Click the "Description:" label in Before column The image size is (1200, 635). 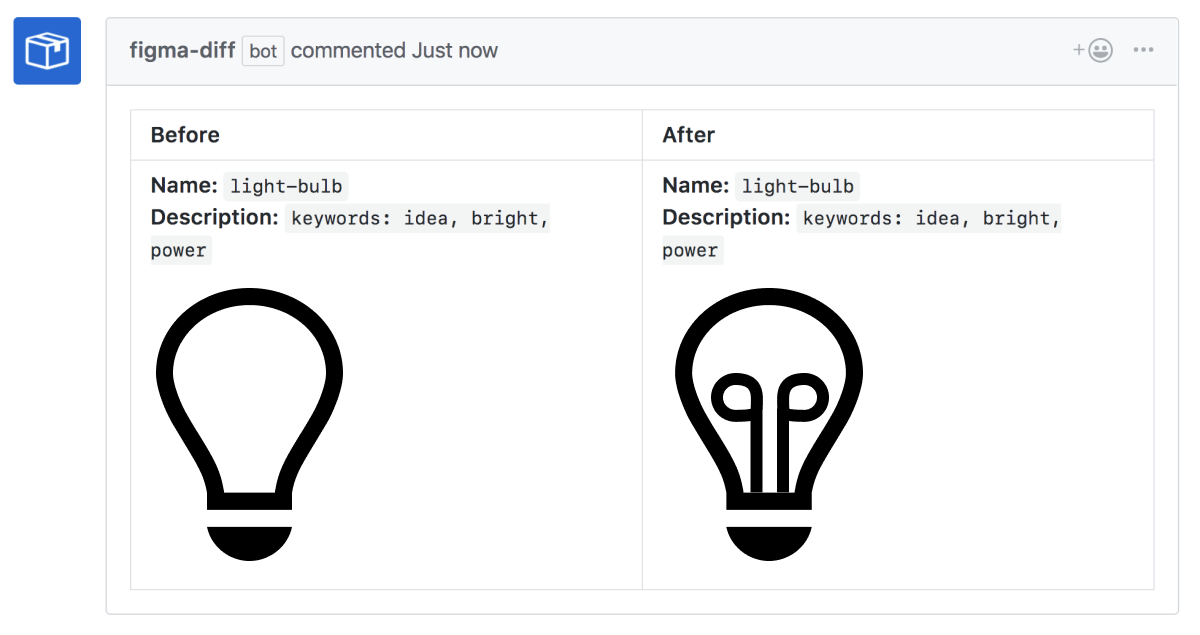[x=214, y=218]
